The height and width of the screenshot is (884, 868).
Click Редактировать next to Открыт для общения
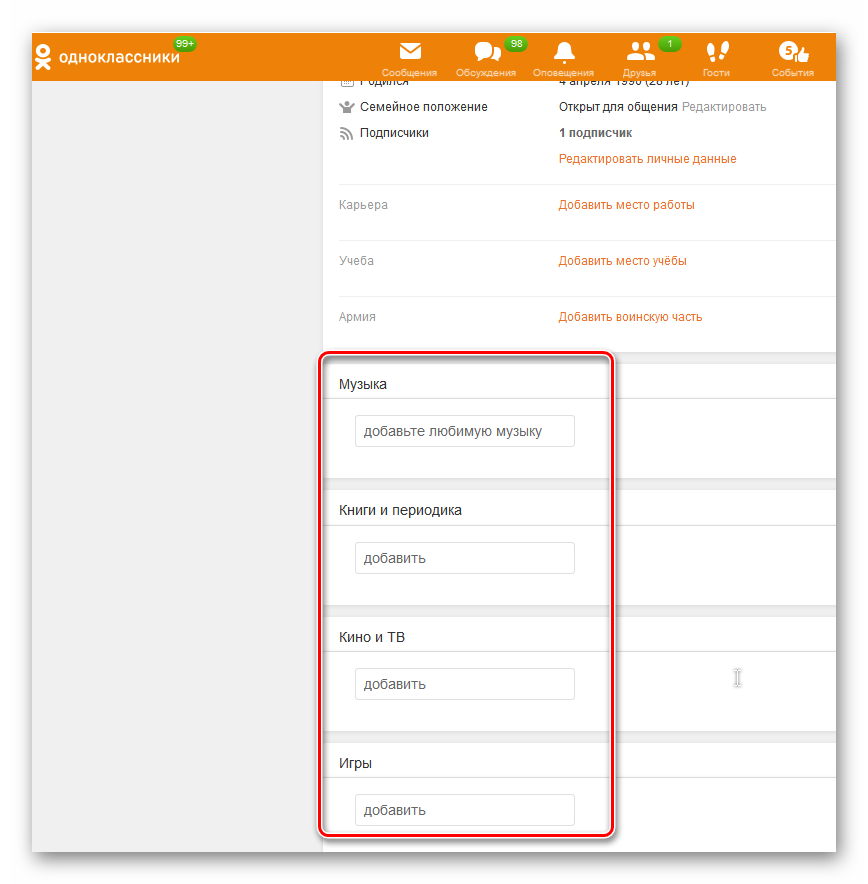click(x=724, y=107)
